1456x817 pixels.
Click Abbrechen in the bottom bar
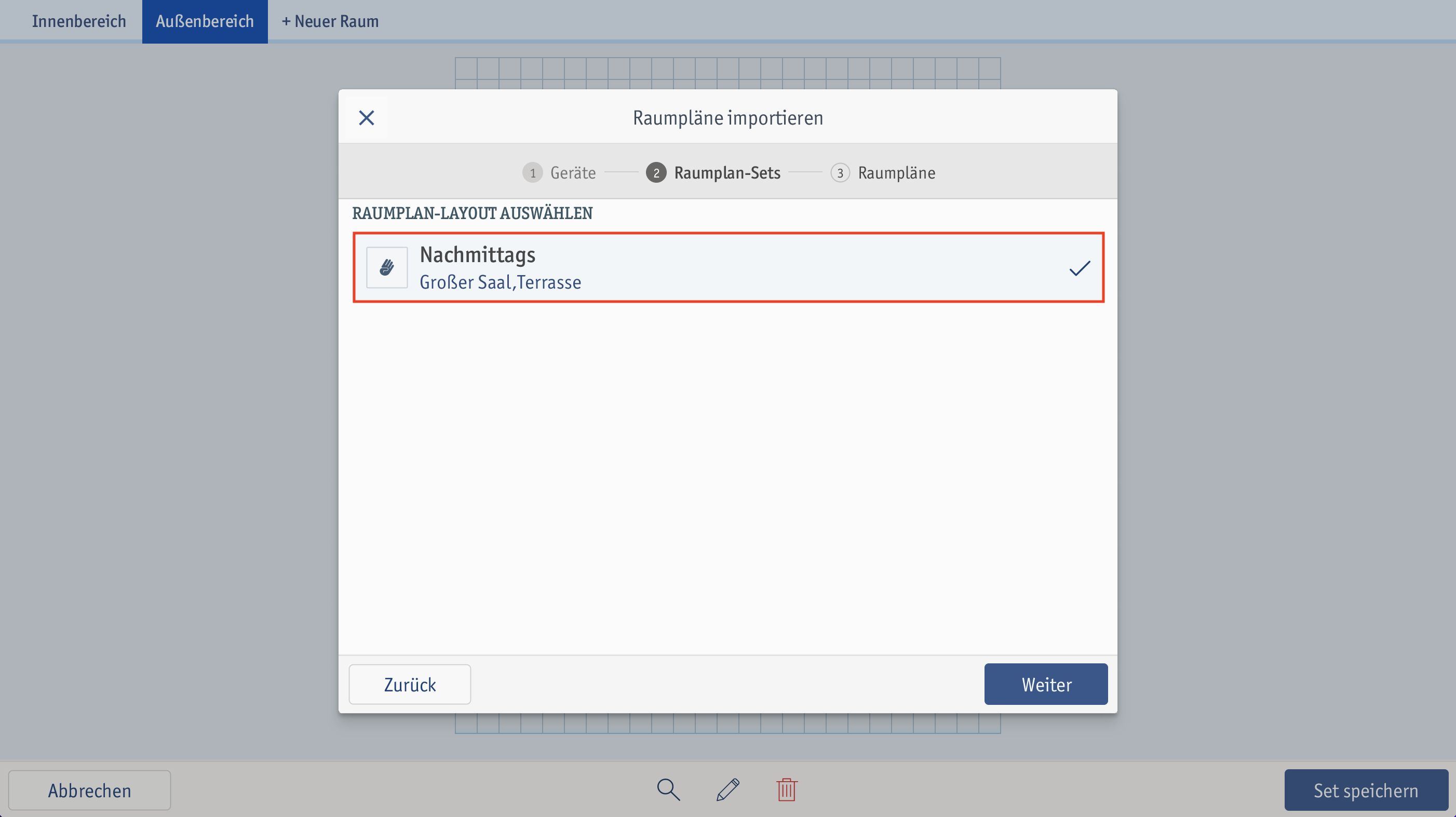click(x=89, y=790)
